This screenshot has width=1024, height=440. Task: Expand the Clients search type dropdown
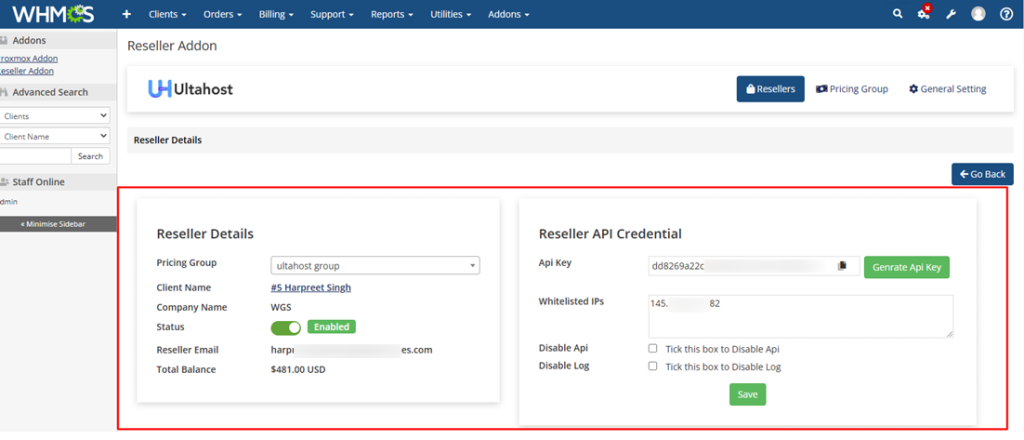click(x=55, y=116)
